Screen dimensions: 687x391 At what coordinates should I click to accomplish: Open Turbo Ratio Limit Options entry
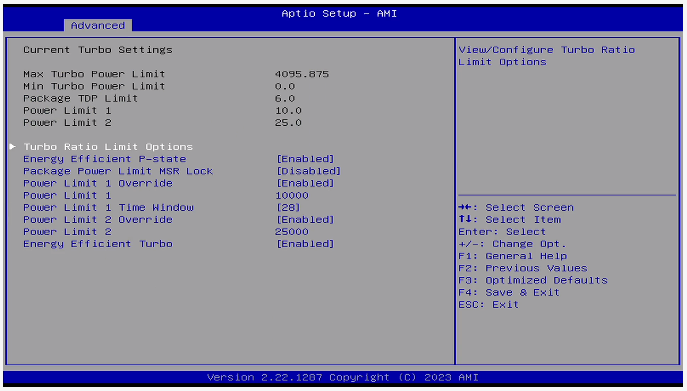pyautogui.click(x=108, y=146)
